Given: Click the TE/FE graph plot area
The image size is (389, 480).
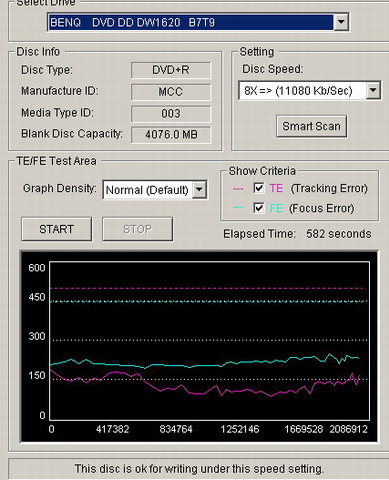Looking at the screenshot, I should pyautogui.click(x=210, y=341).
